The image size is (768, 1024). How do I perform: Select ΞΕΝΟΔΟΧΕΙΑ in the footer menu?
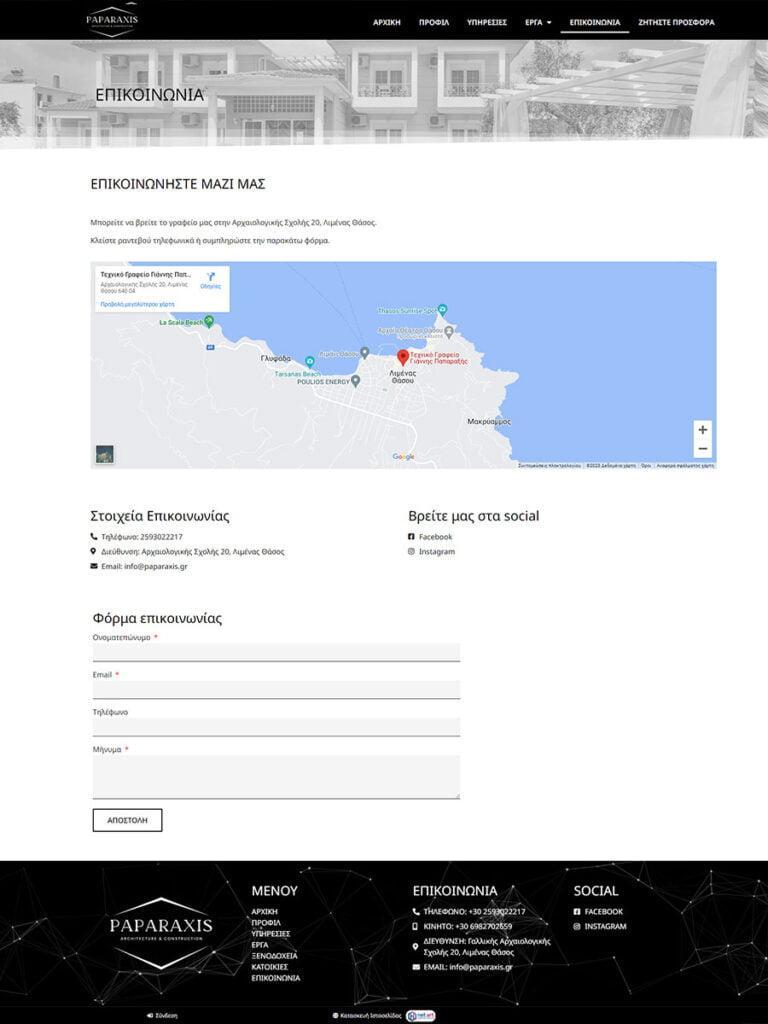[x=274, y=956]
